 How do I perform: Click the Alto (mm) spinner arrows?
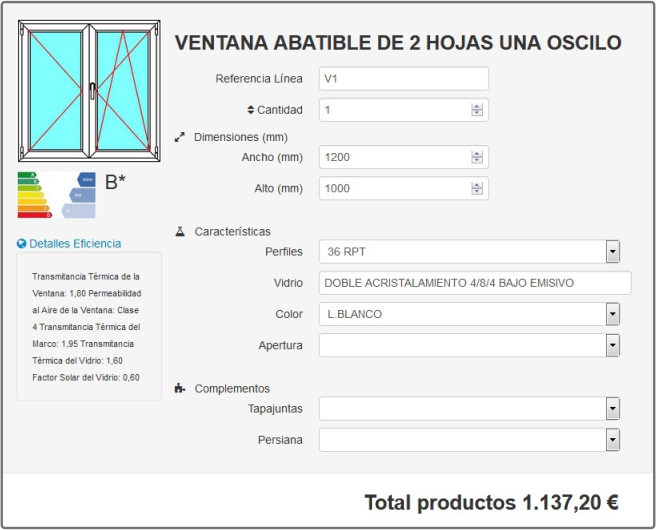pyautogui.click(x=477, y=188)
